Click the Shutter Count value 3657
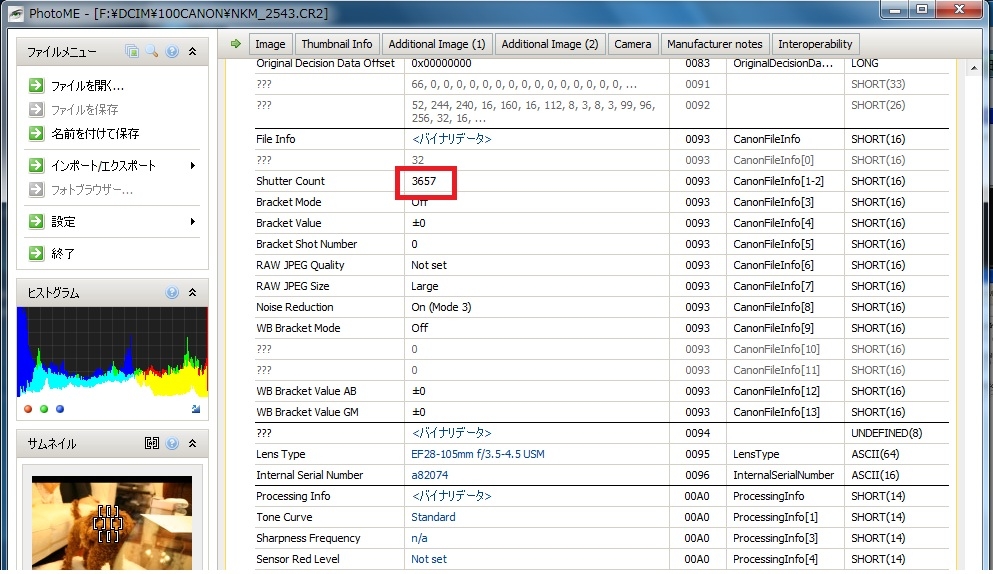Viewport: 993px width, 574px height. [x=424, y=182]
